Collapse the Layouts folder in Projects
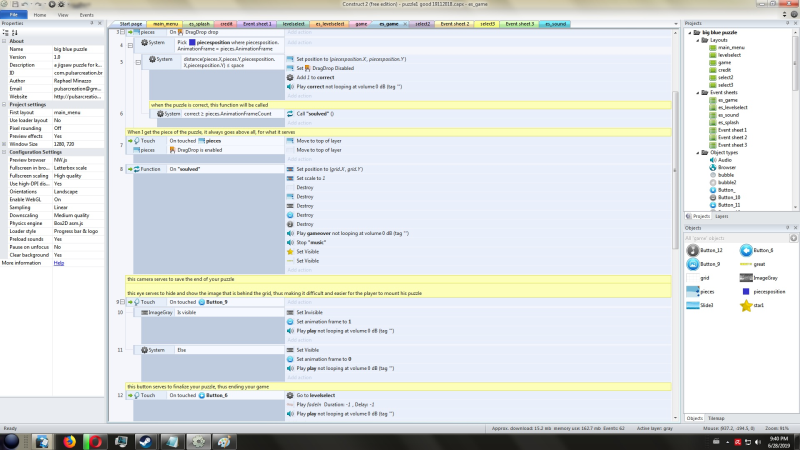 click(698, 40)
